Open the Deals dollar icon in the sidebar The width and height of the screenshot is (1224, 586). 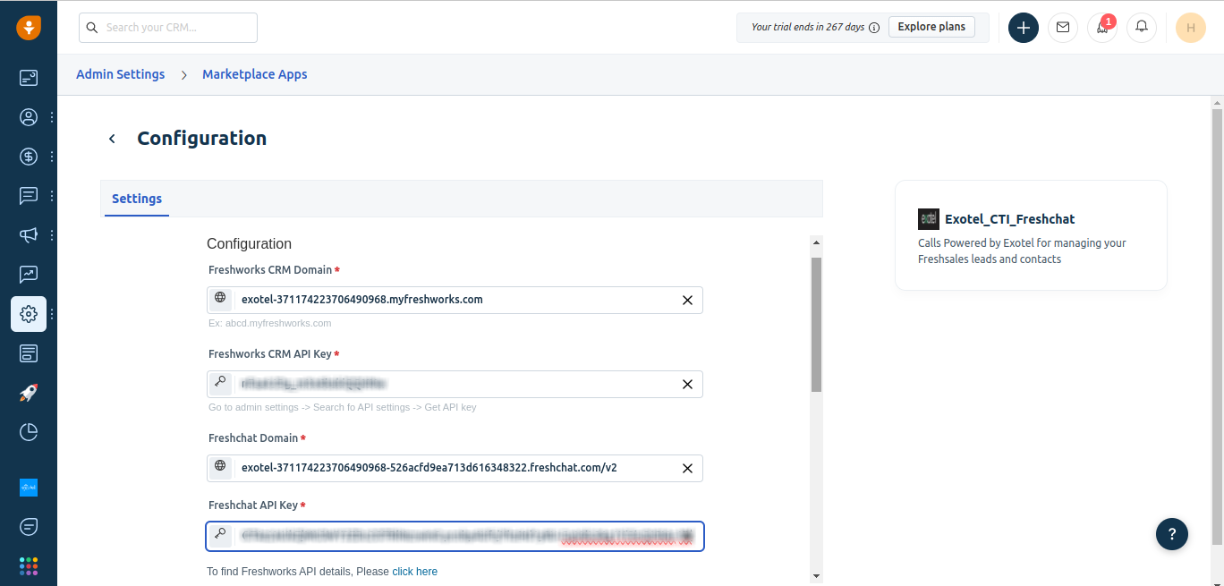28,156
